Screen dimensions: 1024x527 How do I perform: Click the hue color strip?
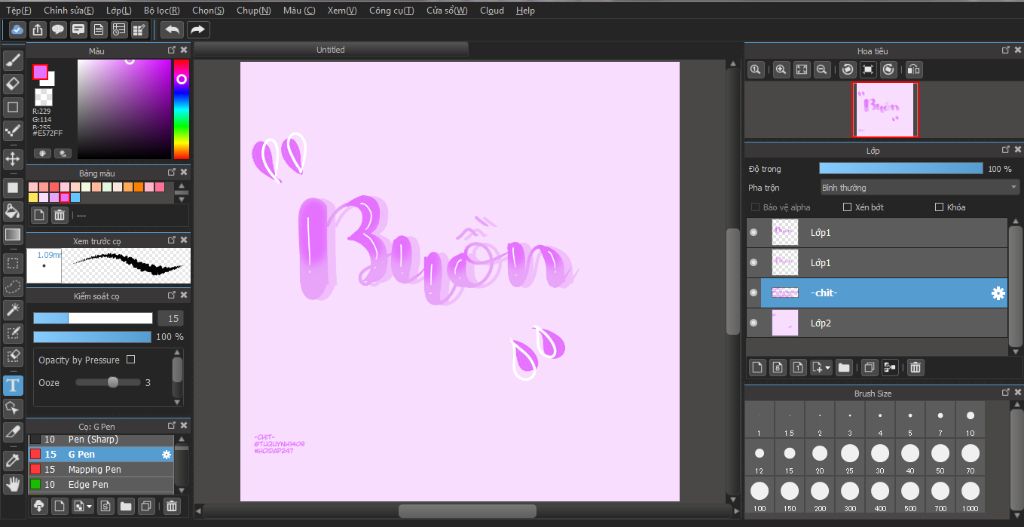(x=181, y=110)
